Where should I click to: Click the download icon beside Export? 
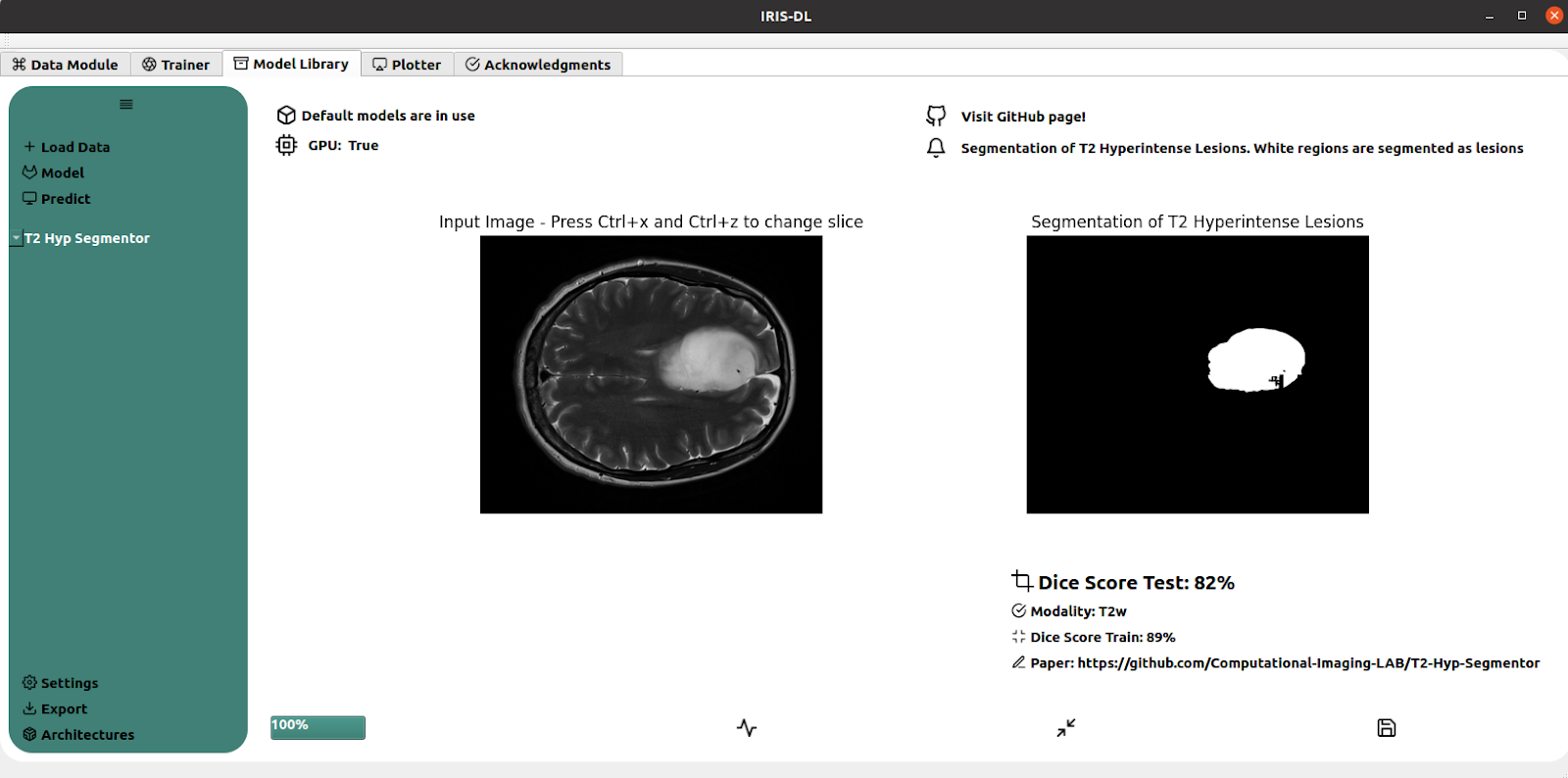pos(29,707)
